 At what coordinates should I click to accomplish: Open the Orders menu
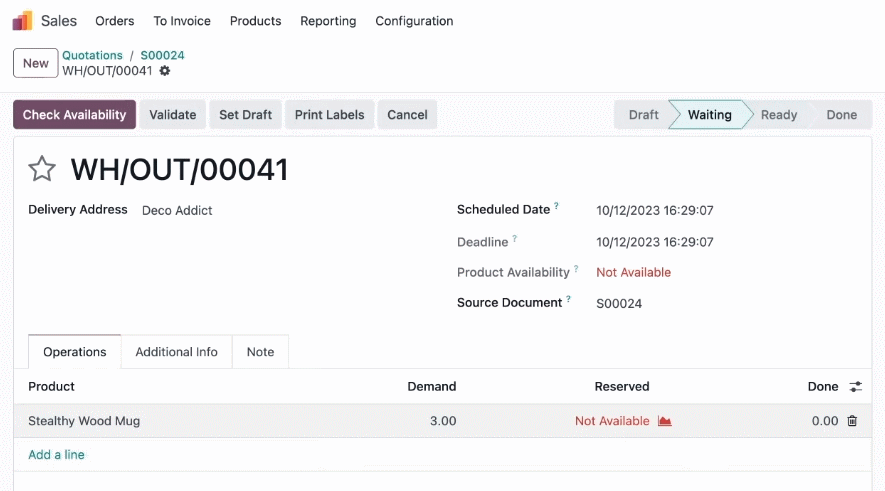pyautogui.click(x=115, y=21)
